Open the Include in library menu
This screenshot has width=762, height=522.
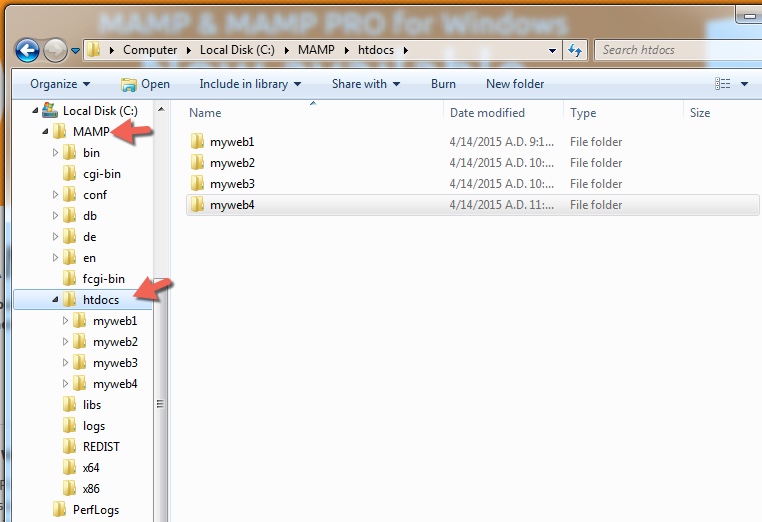(x=250, y=84)
